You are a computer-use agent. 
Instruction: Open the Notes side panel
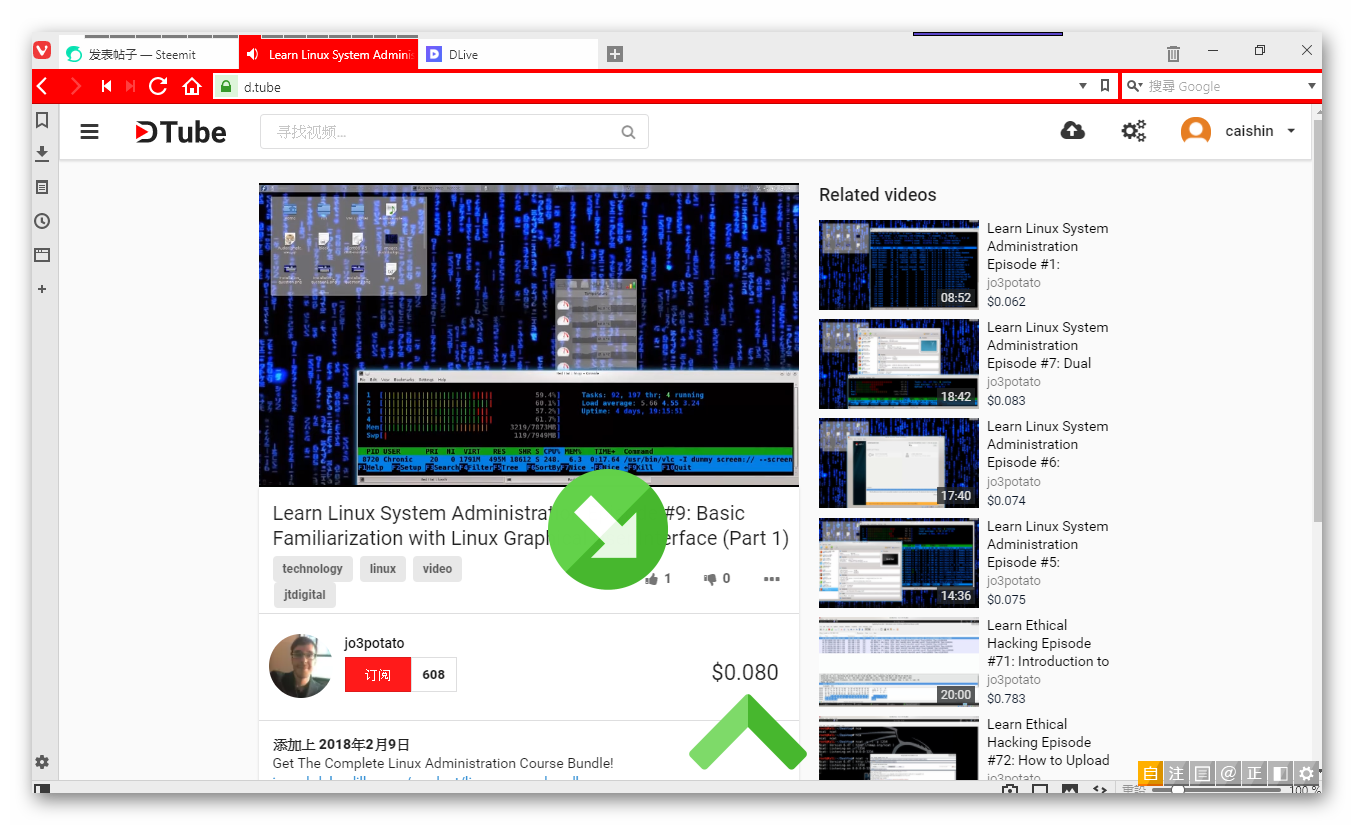point(42,187)
